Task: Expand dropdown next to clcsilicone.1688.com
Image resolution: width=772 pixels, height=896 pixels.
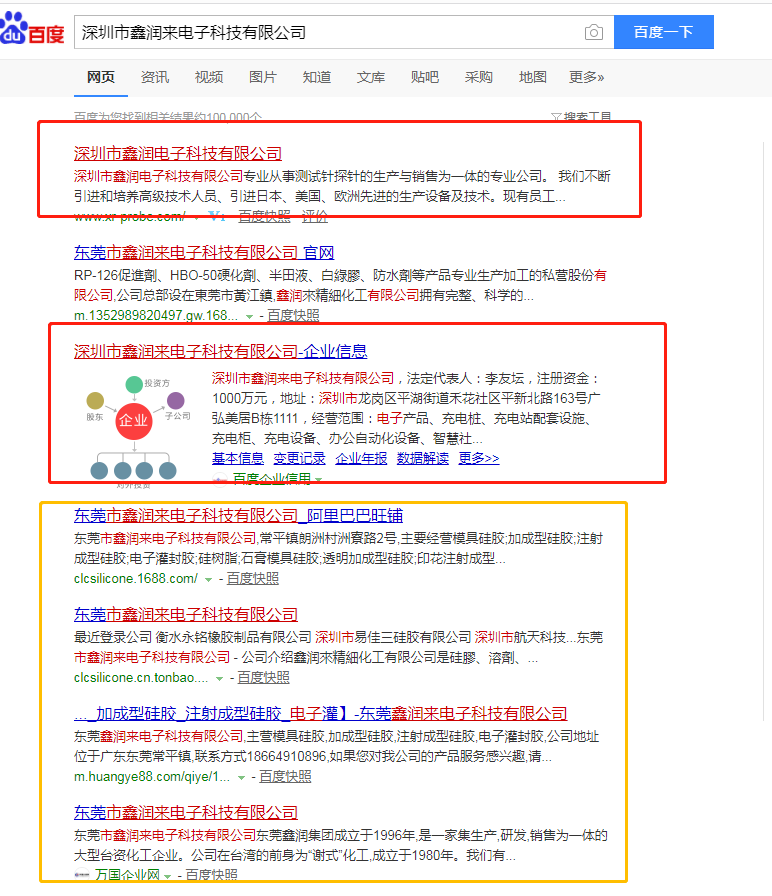Action: coord(209,579)
